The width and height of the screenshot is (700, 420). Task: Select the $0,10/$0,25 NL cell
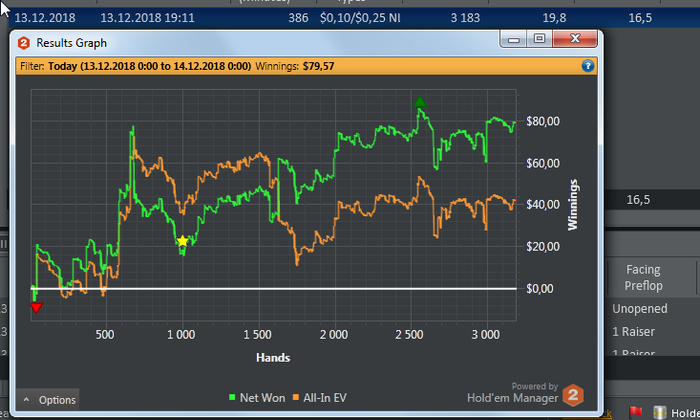(x=360, y=18)
